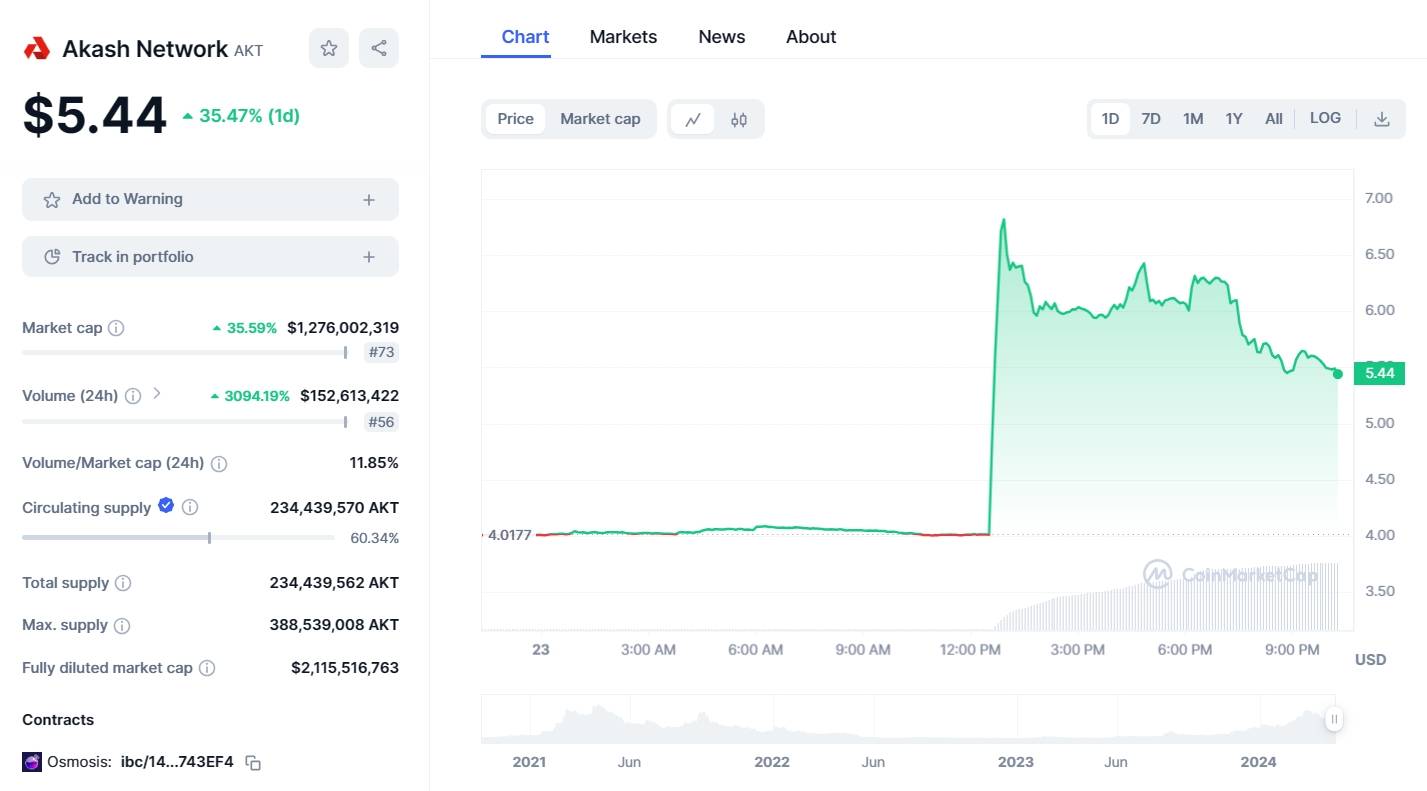
Task: Toggle LOG scale on chart
Action: pos(1325,118)
